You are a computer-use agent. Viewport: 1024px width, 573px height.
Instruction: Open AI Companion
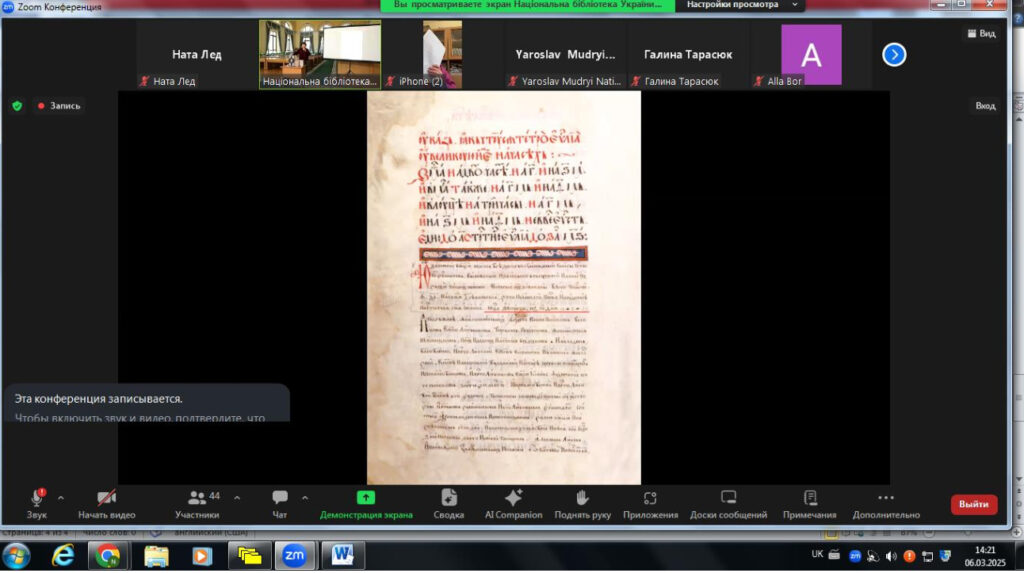click(513, 504)
